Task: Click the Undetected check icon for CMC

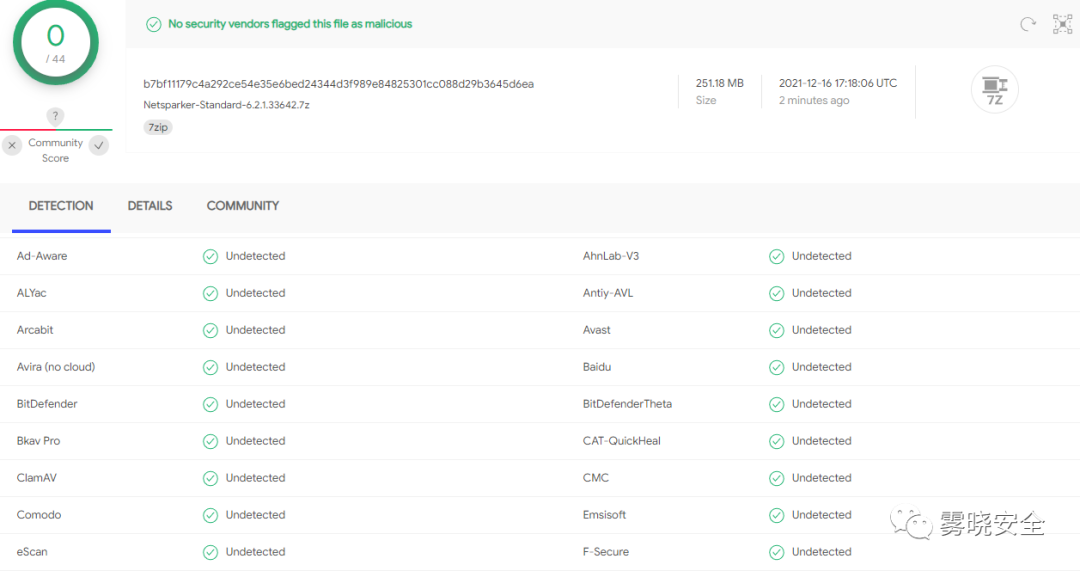Action: [776, 479]
